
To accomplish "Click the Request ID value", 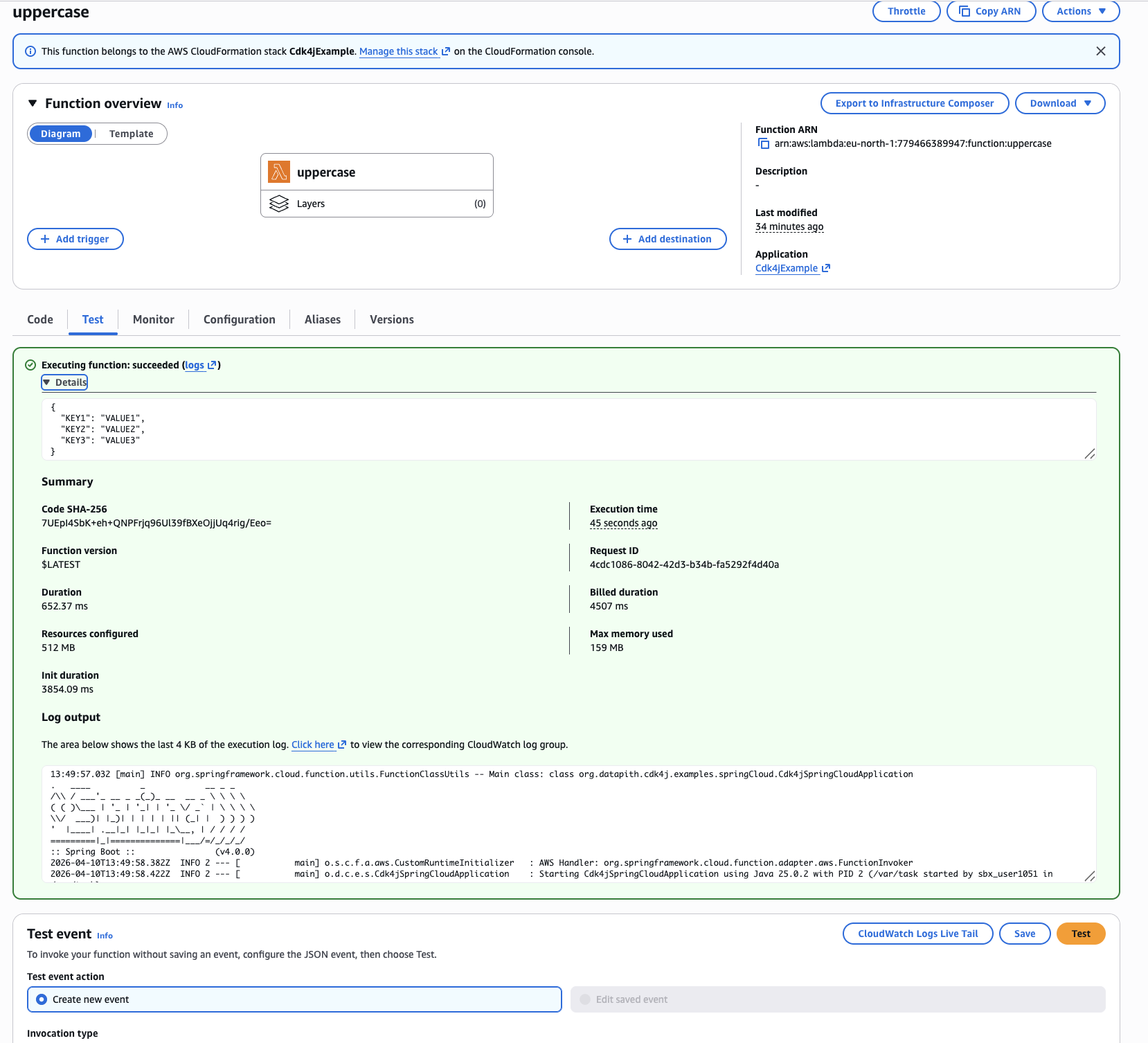I will coord(684,564).
